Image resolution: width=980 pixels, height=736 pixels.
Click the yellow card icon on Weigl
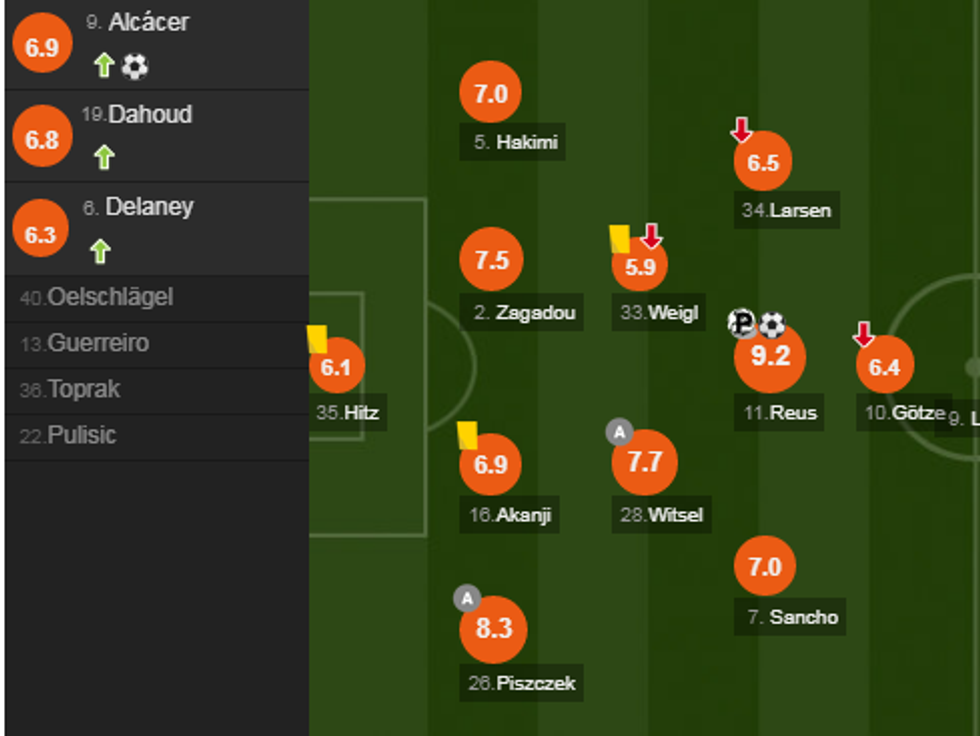coord(620,238)
